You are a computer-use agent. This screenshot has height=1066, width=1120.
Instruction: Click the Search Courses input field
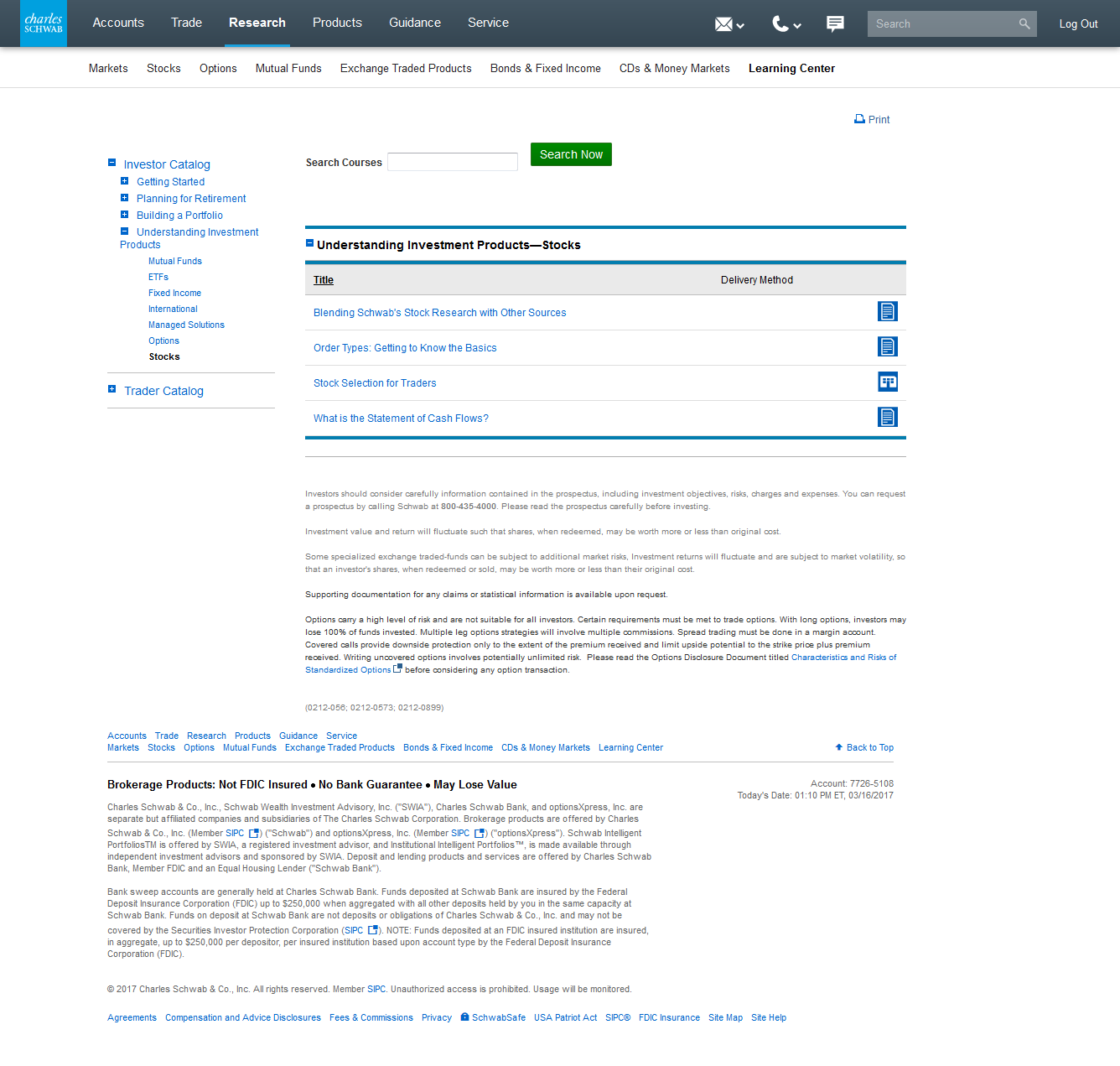(453, 162)
